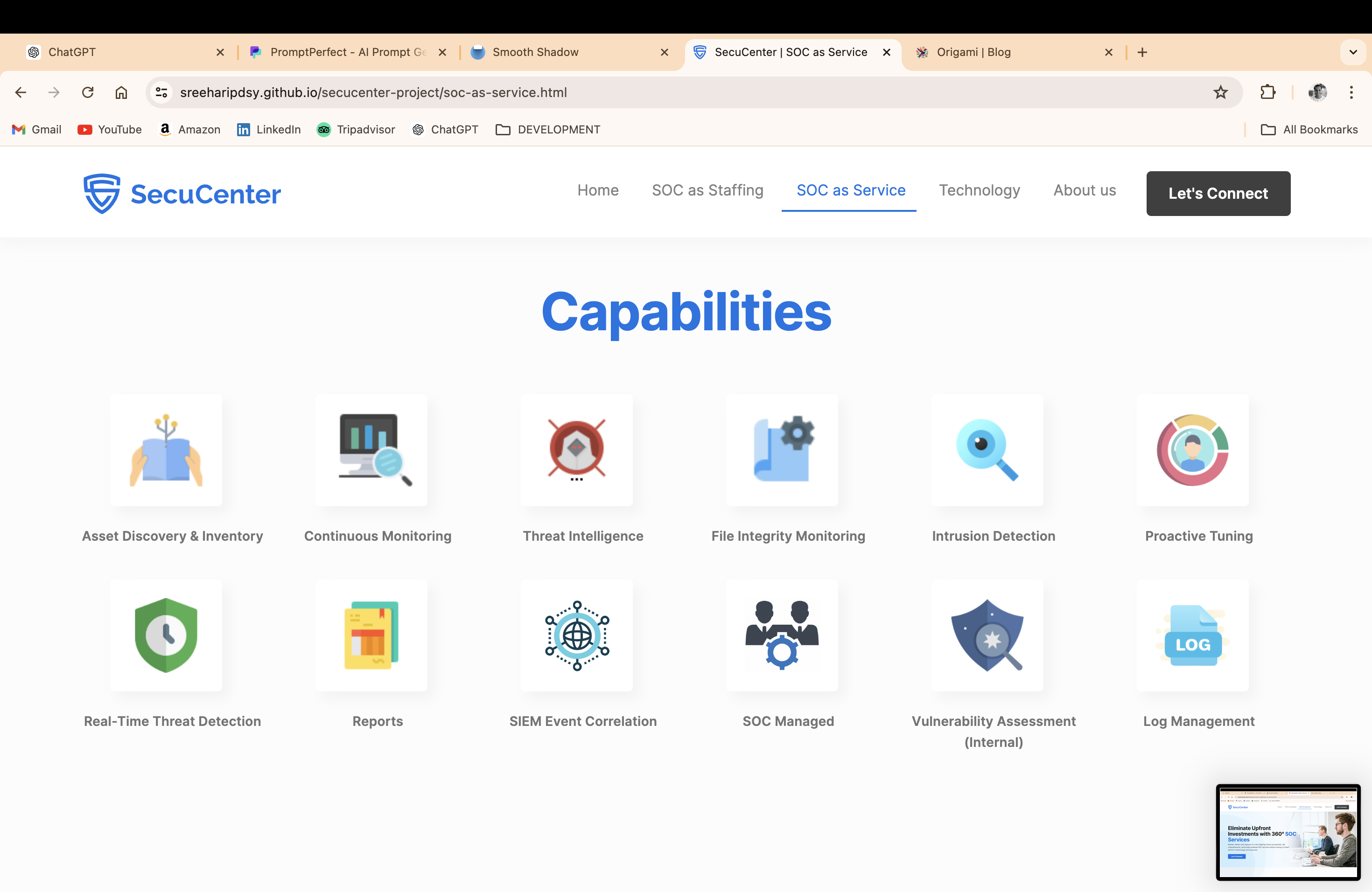The width and height of the screenshot is (1372, 892).
Task: Open the Chrome tab search dropdown arrow
Action: [1352, 52]
